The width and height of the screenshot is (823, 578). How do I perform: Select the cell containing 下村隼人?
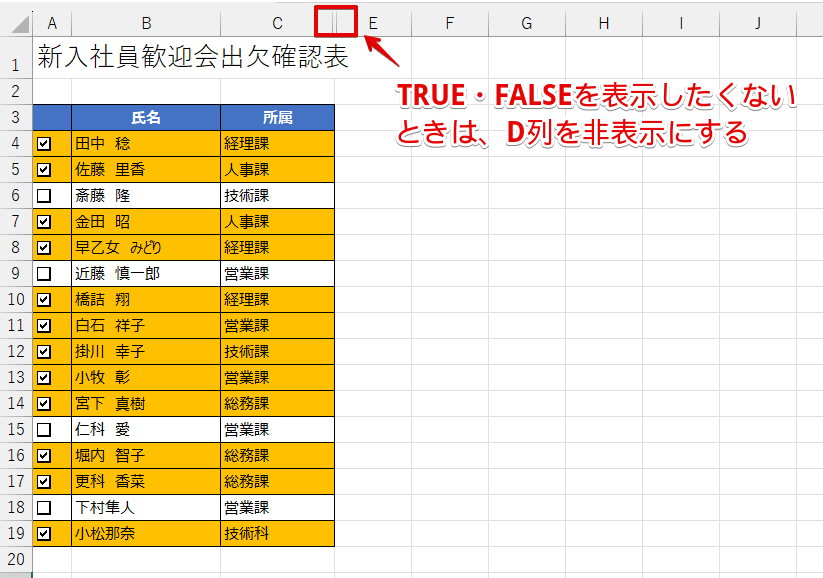point(146,508)
